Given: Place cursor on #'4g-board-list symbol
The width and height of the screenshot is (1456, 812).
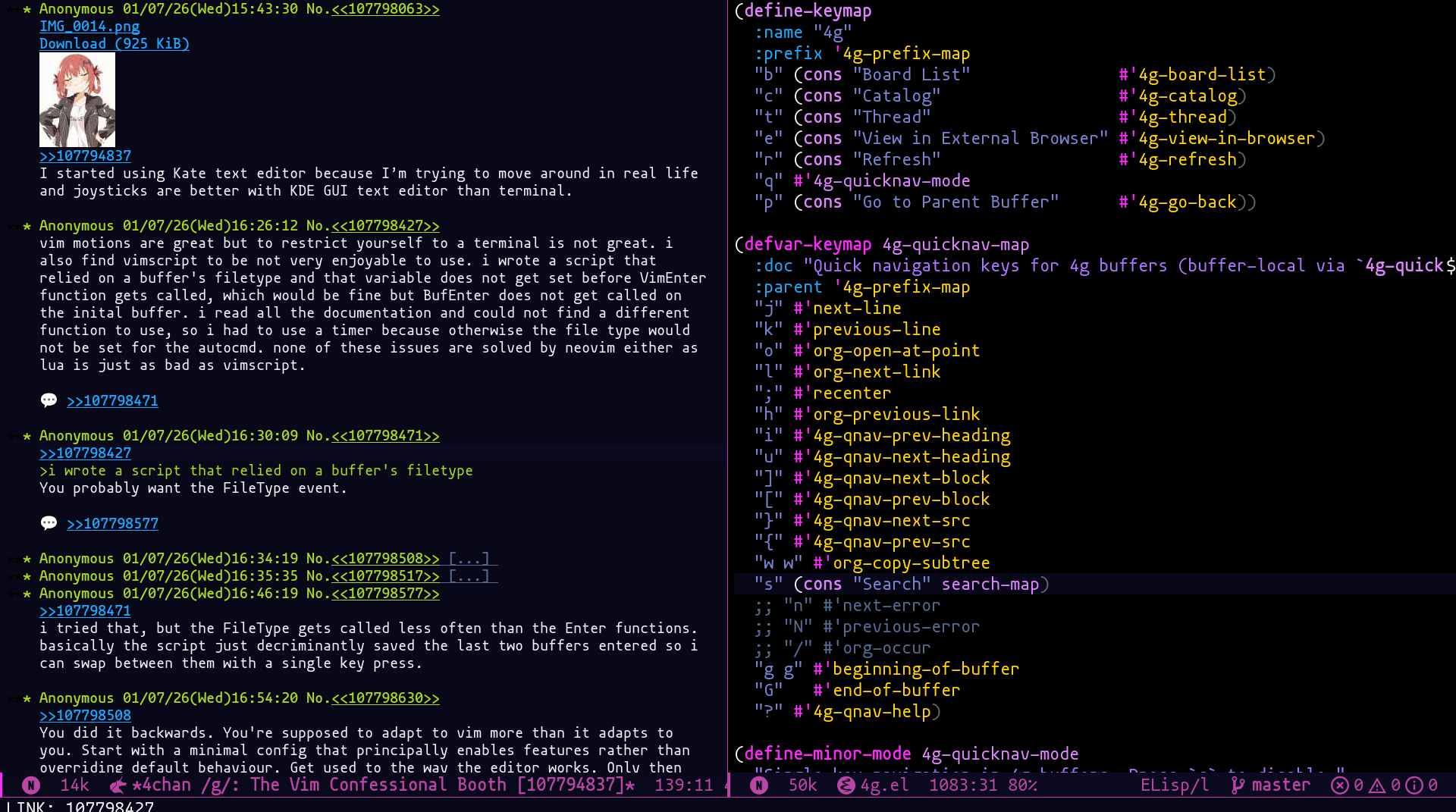Looking at the screenshot, I should 1193,75.
